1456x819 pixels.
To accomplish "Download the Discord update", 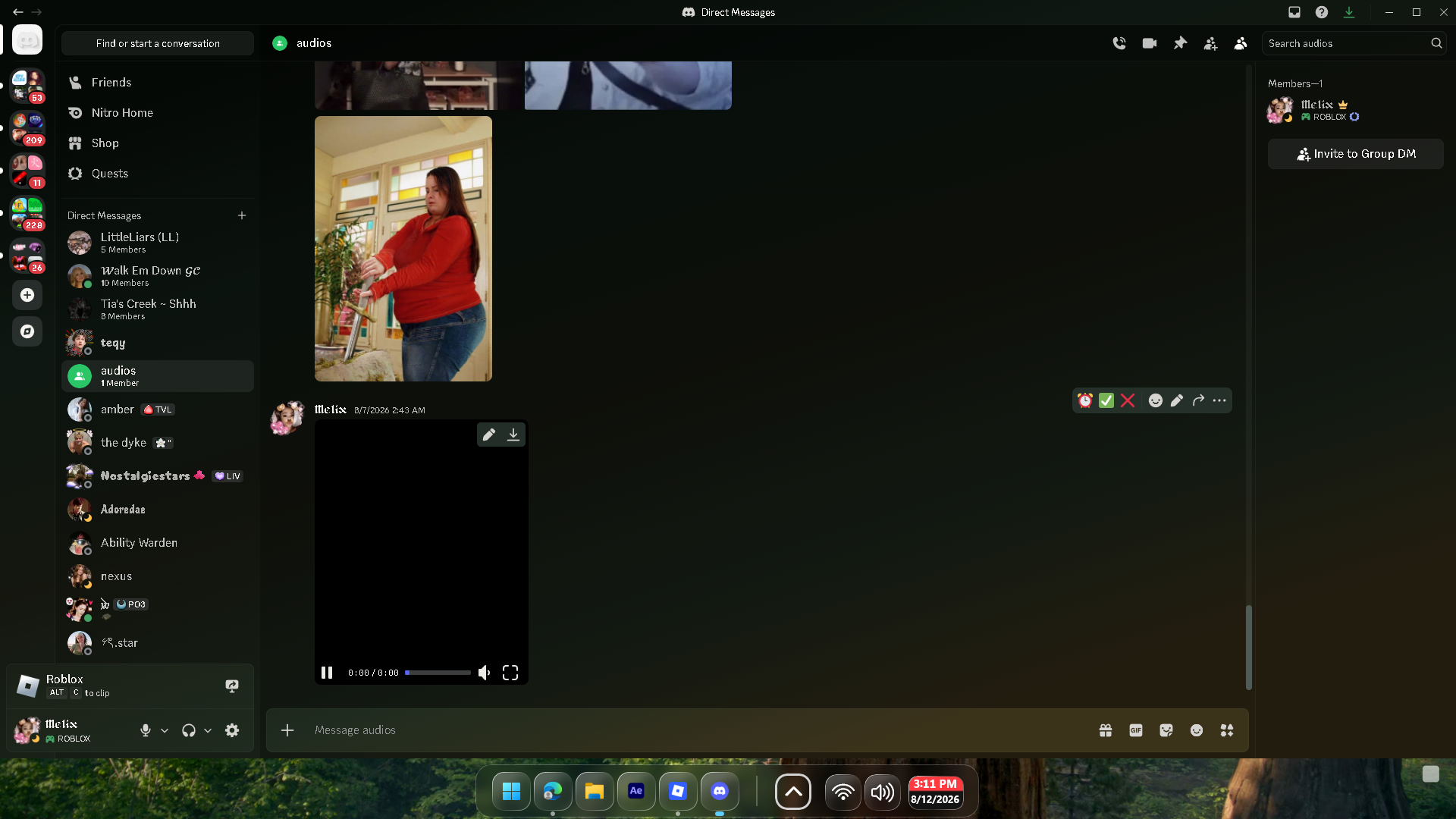I will pyautogui.click(x=1349, y=12).
